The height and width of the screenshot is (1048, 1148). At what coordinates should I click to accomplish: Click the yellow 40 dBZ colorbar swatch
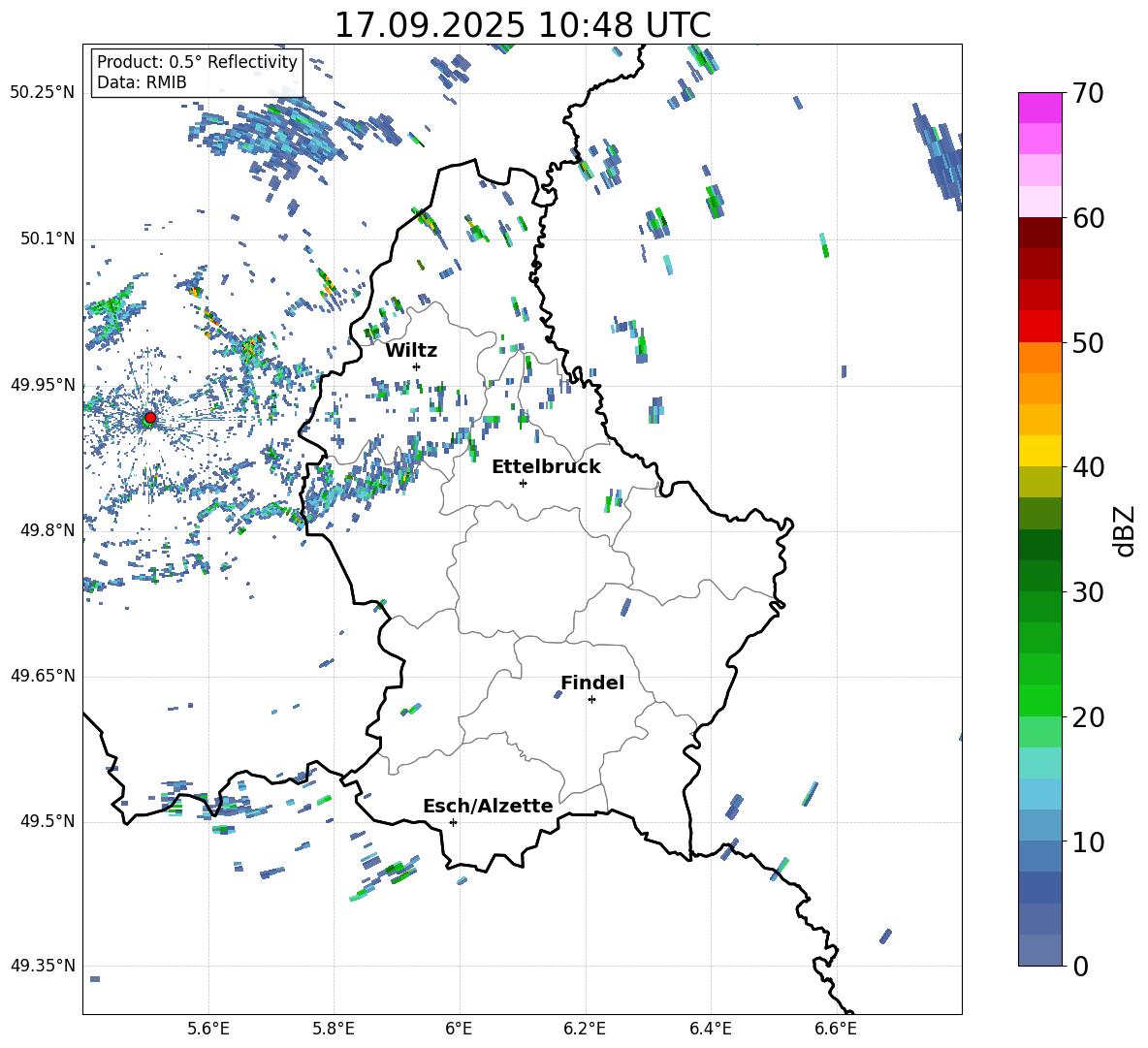[x=1040, y=451]
